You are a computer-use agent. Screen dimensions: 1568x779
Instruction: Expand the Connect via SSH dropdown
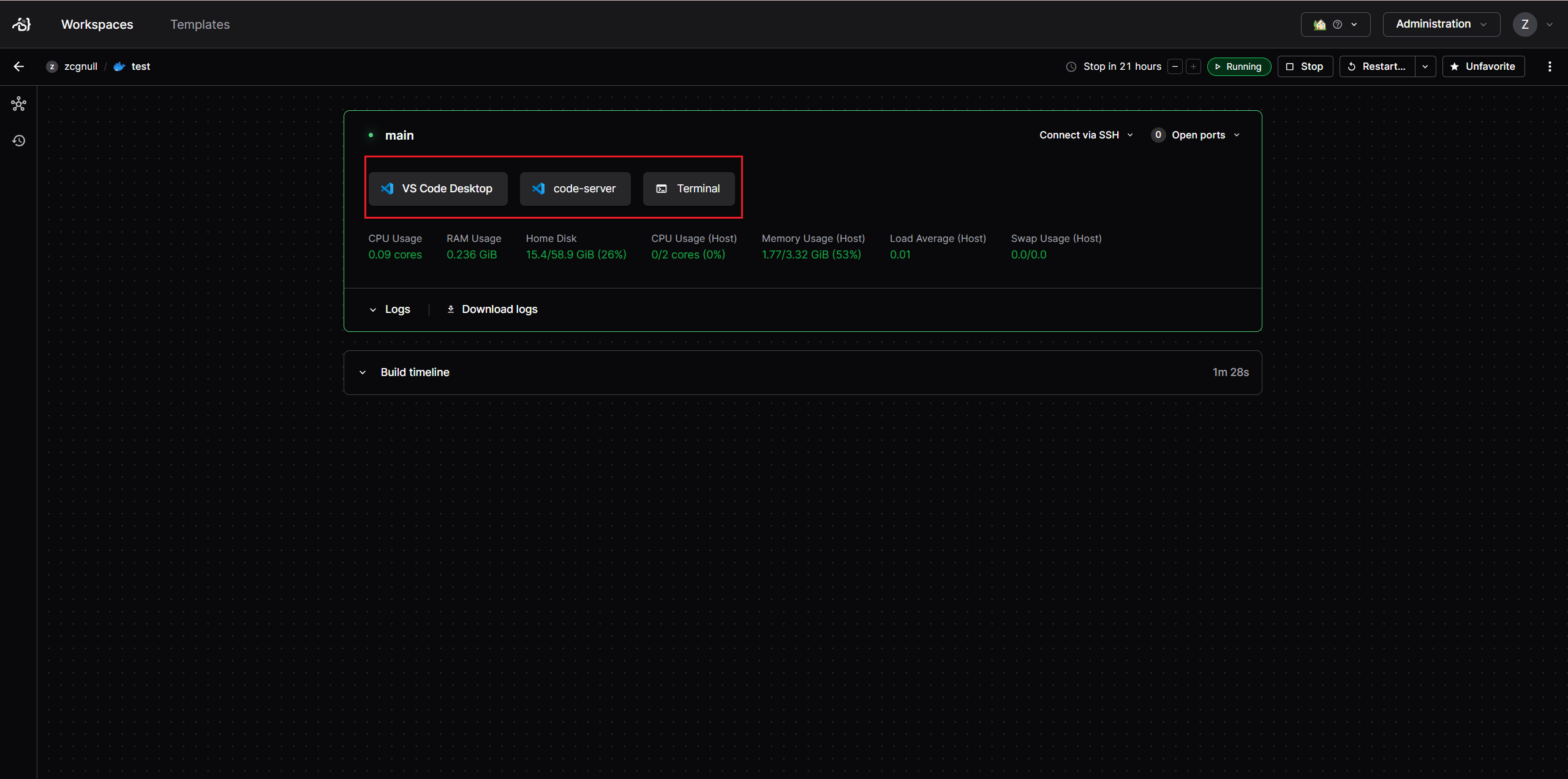(x=1086, y=135)
